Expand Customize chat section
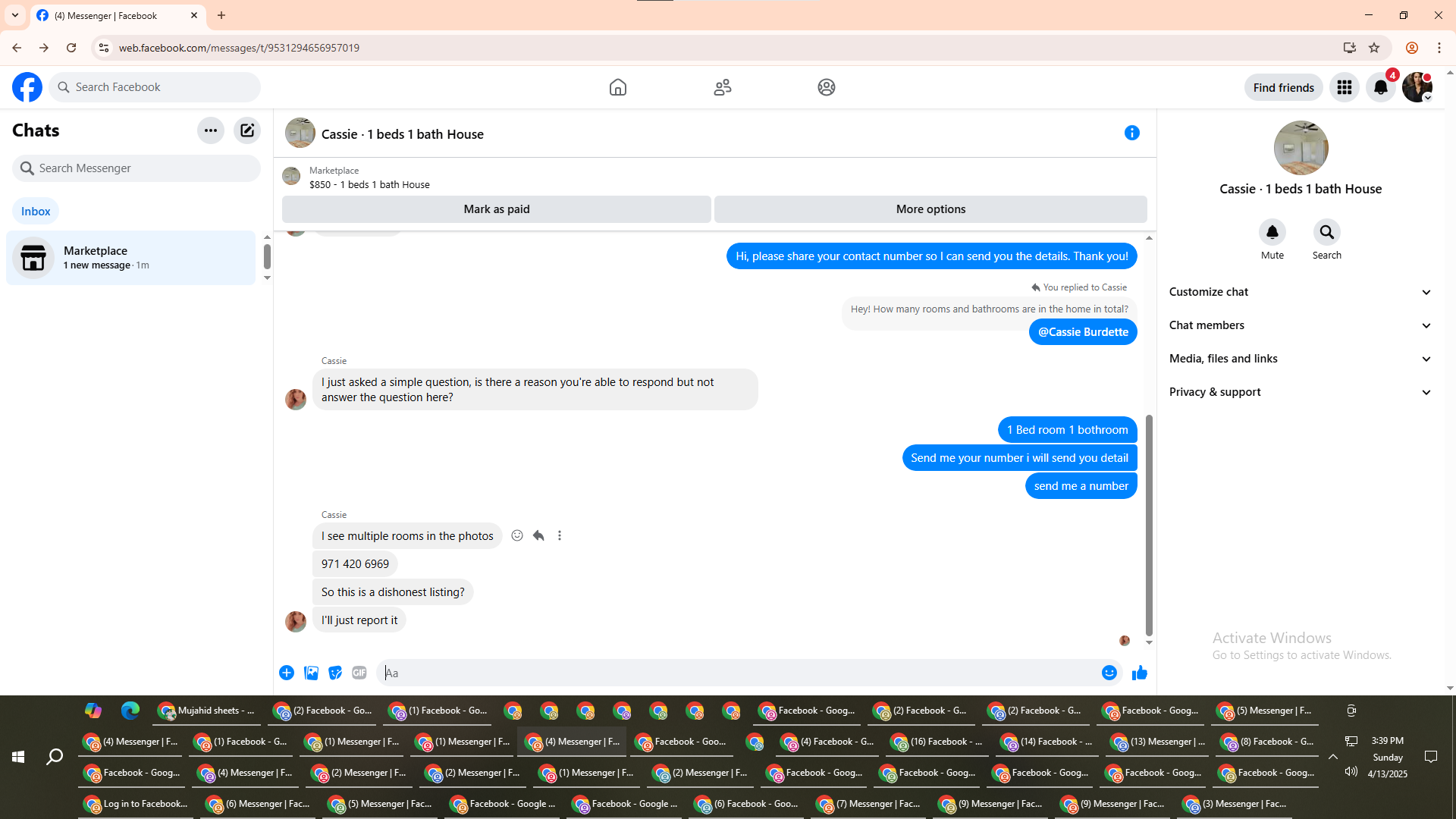 click(x=1300, y=292)
